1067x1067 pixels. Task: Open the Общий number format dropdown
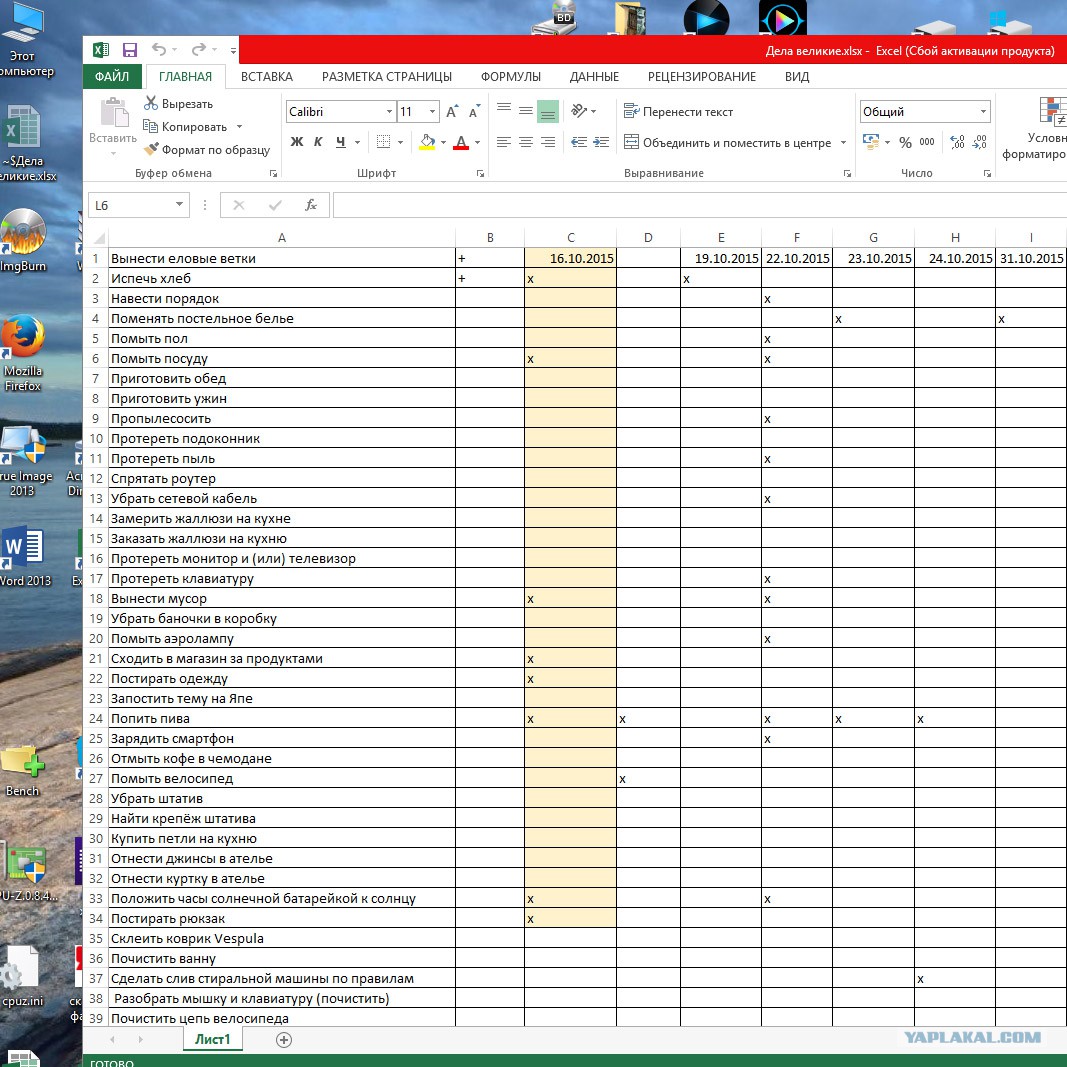point(984,112)
